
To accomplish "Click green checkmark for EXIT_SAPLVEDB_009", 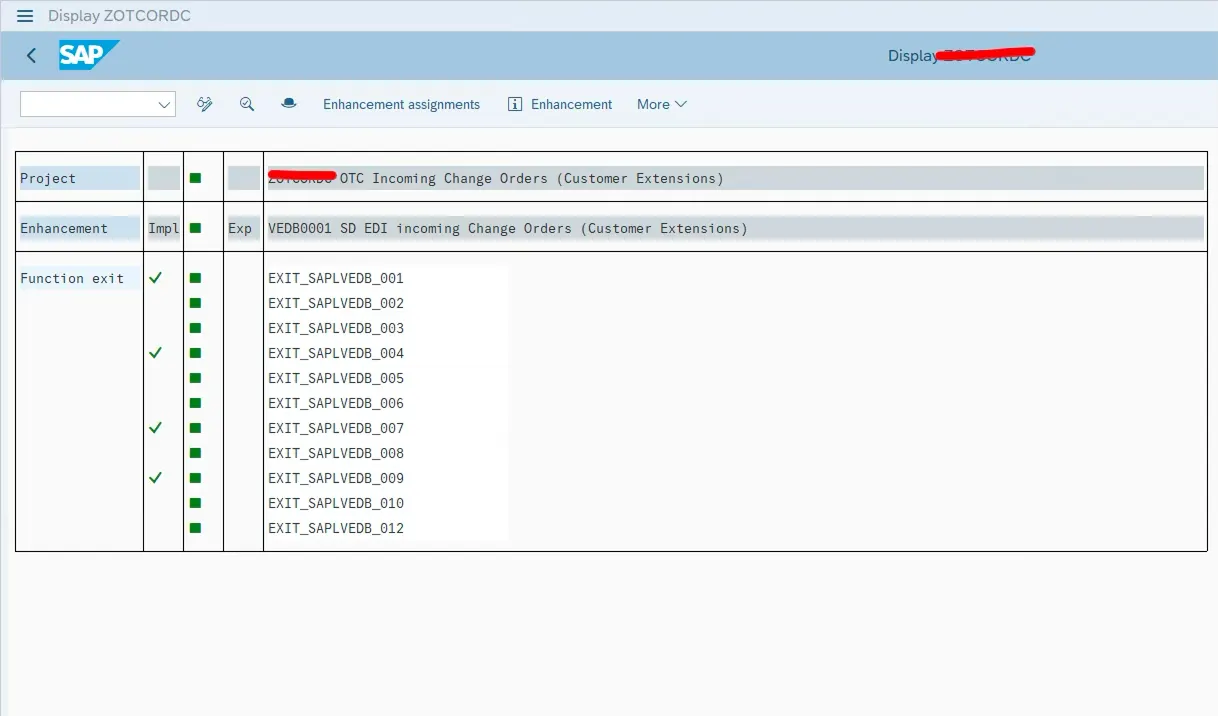I will click(x=155, y=478).
